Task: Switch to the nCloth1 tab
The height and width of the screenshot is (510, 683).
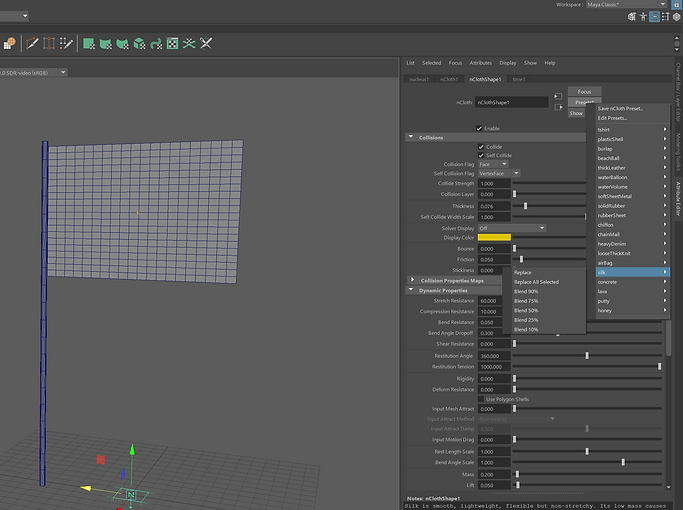Action: tap(449, 79)
